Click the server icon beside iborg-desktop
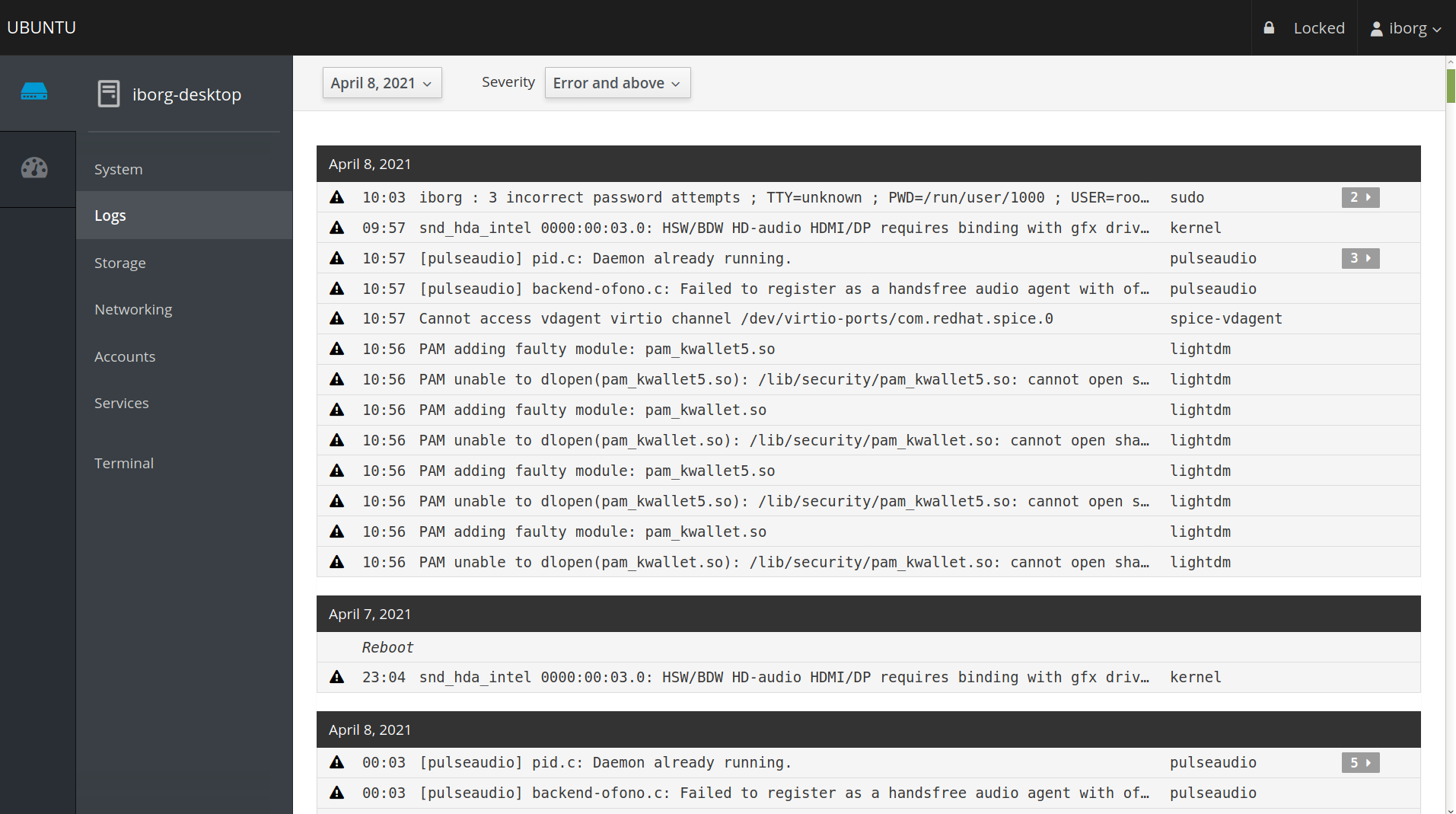This screenshot has height=814, width=1456. coord(108,93)
